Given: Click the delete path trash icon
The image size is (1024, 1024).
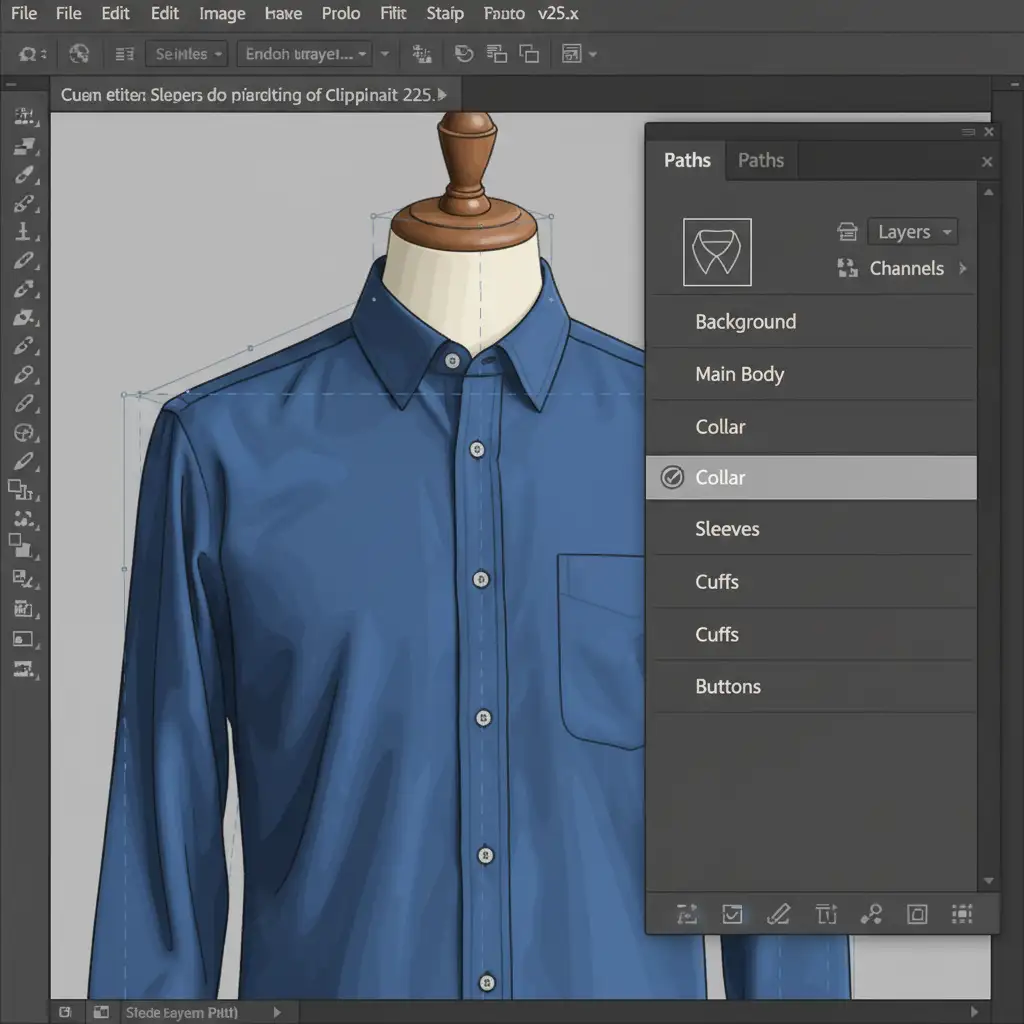Looking at the screenshot, I should coord(826,913).
